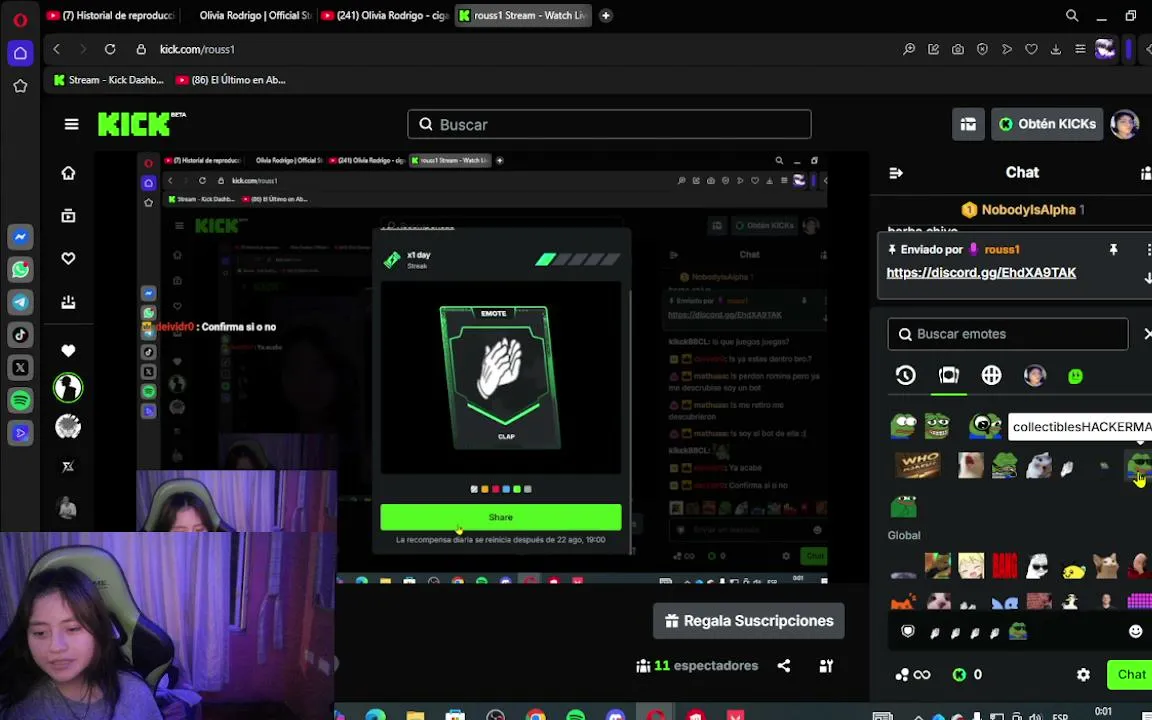Click the green Share button in stream

(500, 517)
